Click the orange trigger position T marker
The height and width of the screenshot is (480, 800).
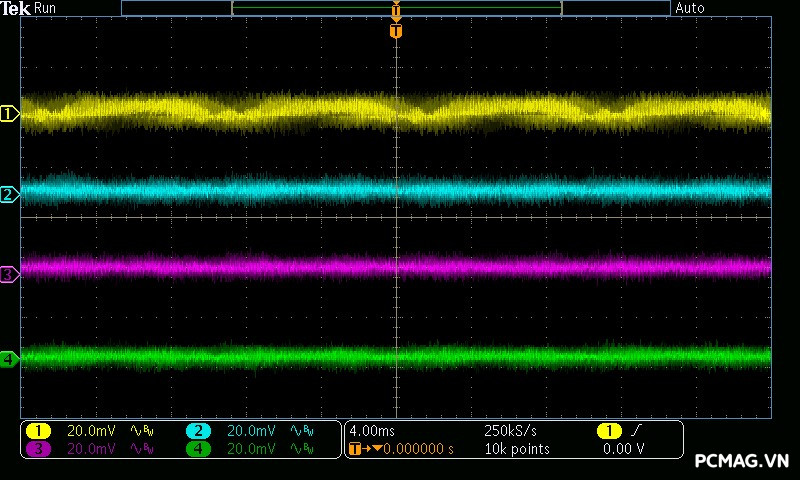click(x=396, y=31)
